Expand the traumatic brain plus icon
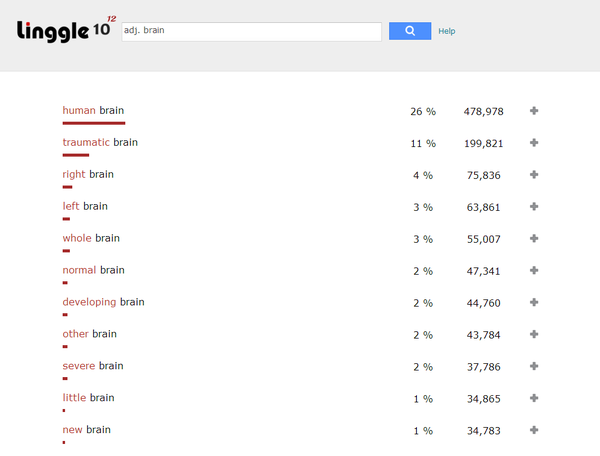 534,143
